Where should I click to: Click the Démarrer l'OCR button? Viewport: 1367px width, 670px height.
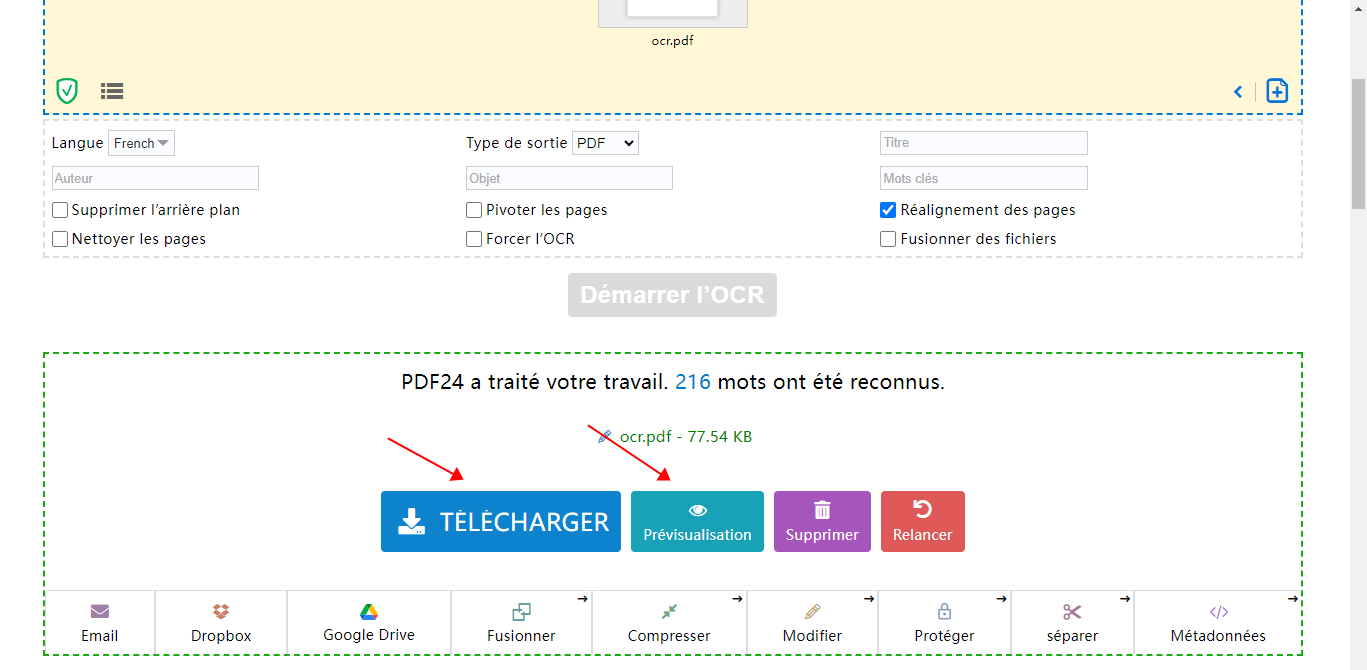pyautogui.click(x=672, y=295)
